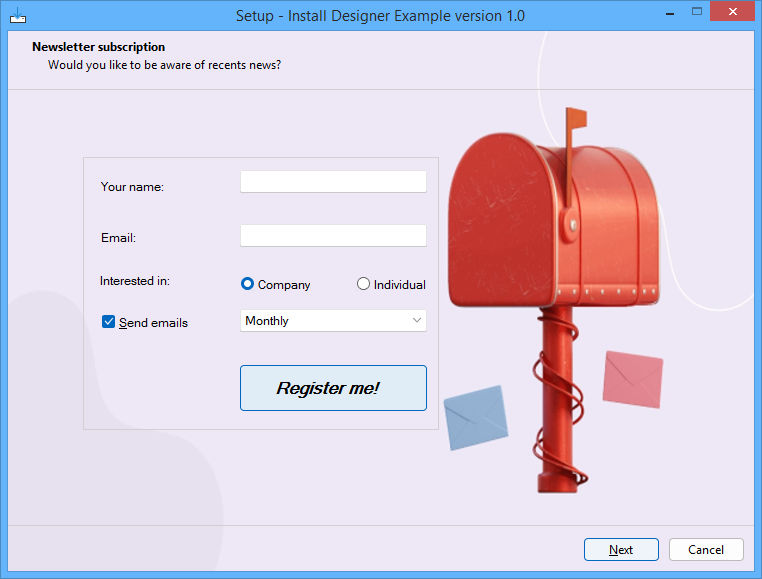Click the Setup title bar text
Screen dimensions: 762x579
(380, 16)
